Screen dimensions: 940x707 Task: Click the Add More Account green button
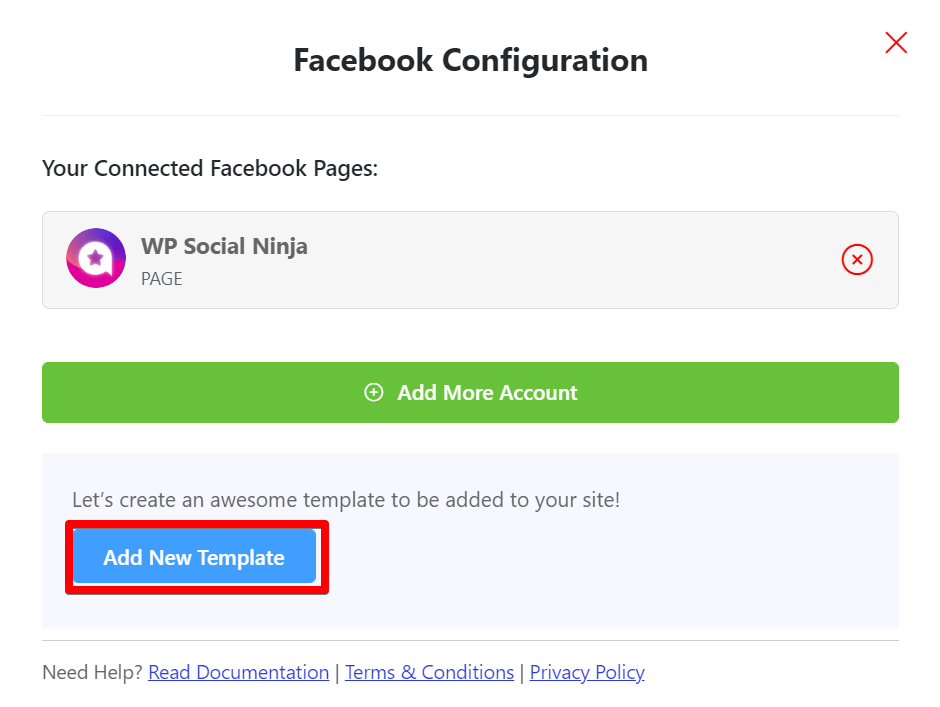[470, 392]
